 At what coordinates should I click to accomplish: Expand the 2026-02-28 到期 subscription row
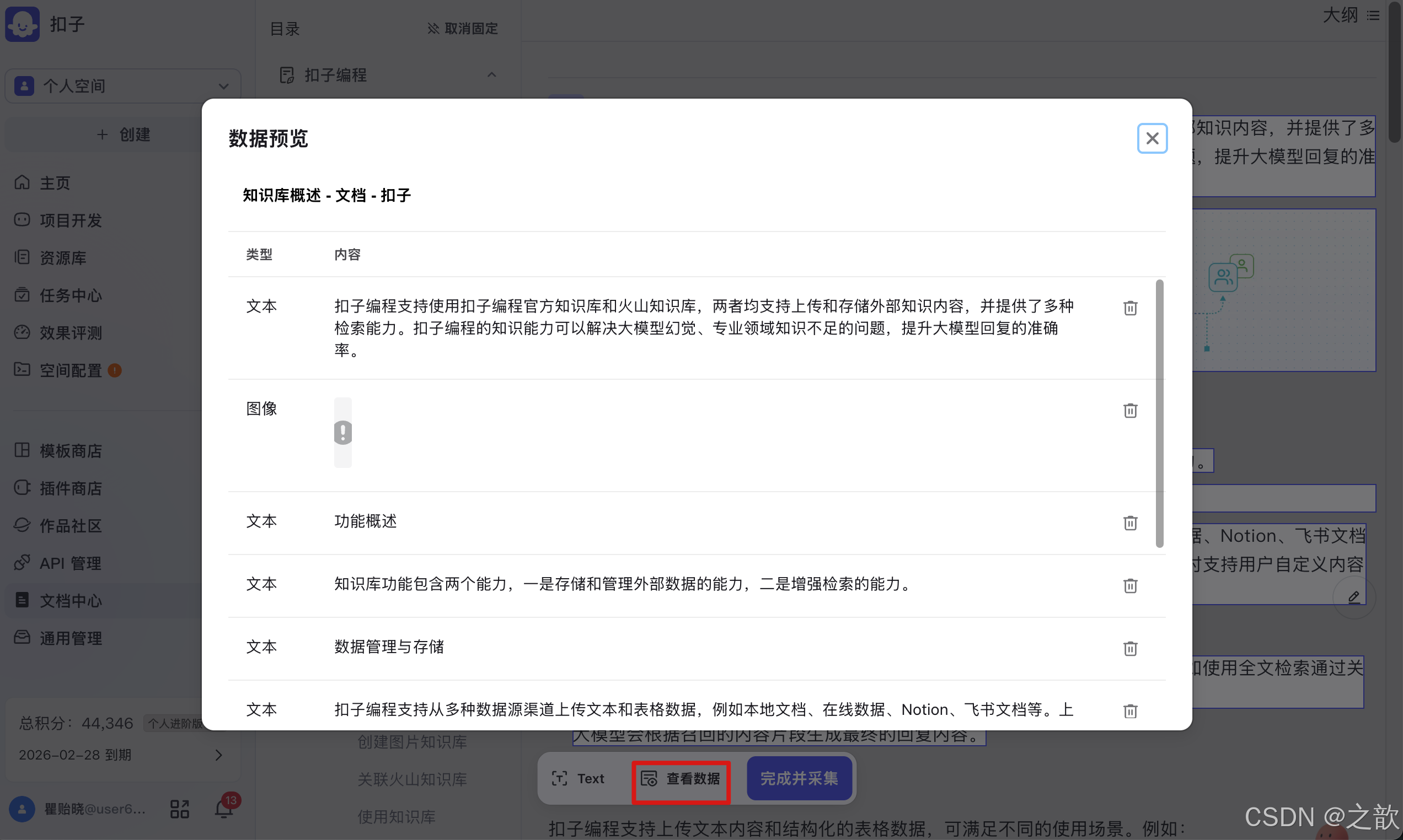click(219, 755)
